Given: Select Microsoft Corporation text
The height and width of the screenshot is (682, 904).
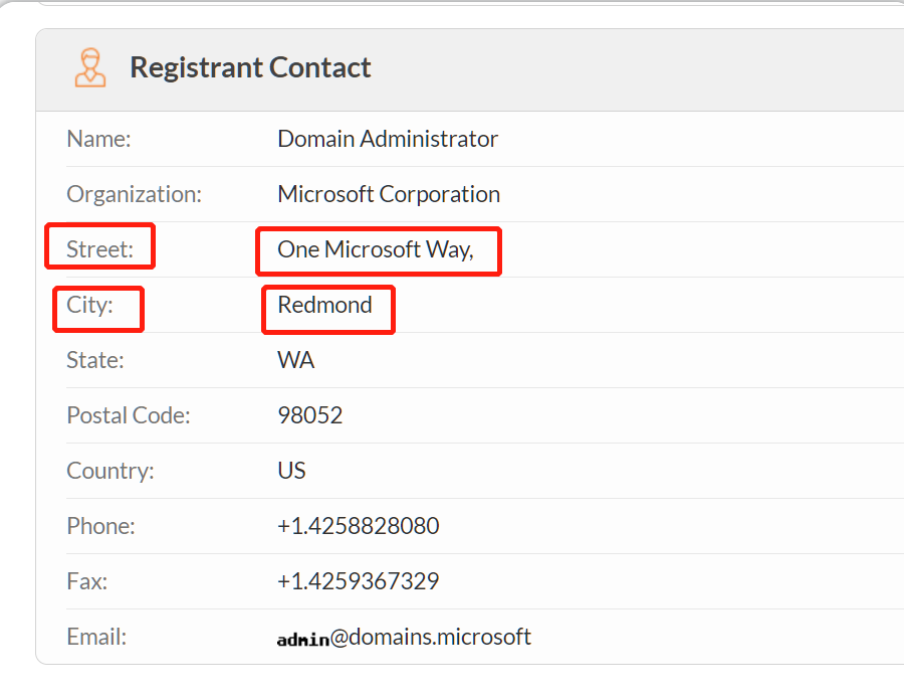Looking at the screenshot, I should [389, 194].
